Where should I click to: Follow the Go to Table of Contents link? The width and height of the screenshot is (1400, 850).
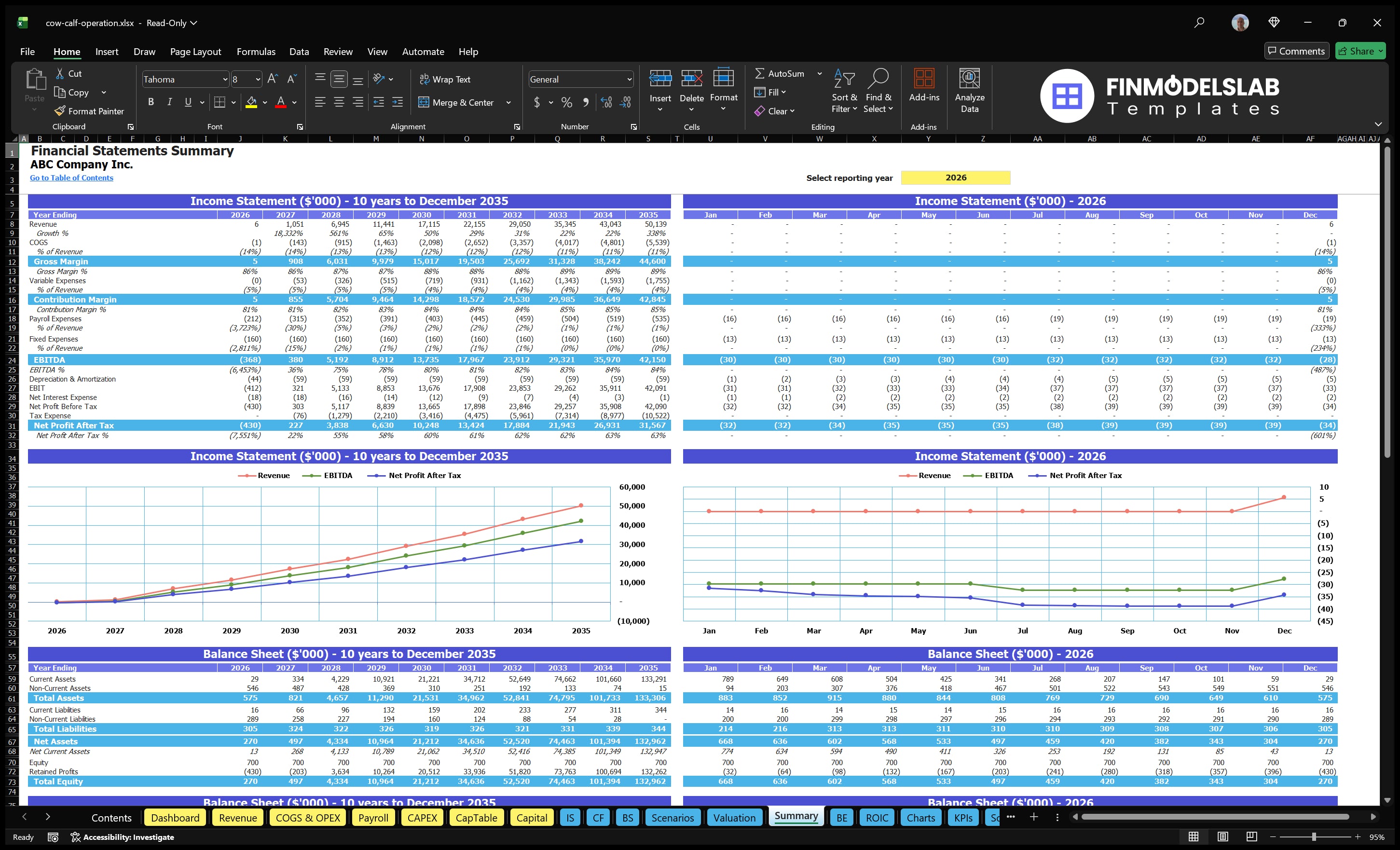[x=71, y=178]
